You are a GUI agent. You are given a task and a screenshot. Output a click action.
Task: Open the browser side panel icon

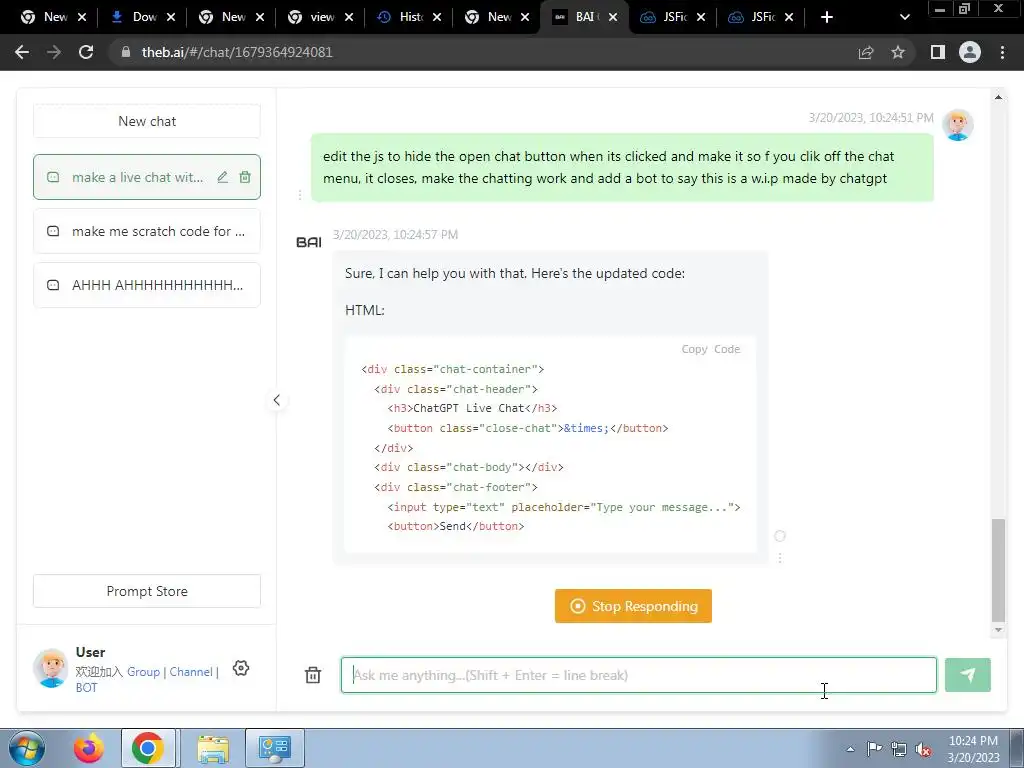click(938, 52)
